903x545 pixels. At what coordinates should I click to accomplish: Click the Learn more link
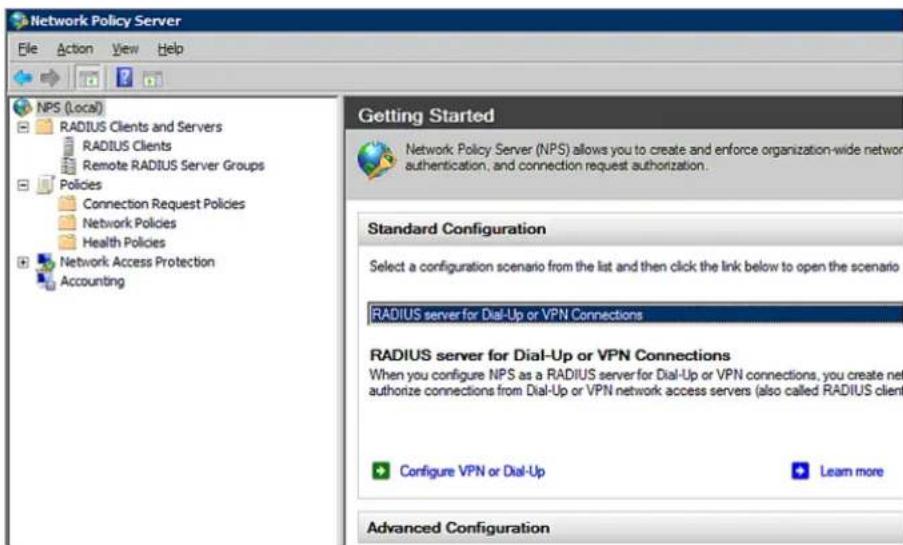pyautogui.click(x=851, y=471)
